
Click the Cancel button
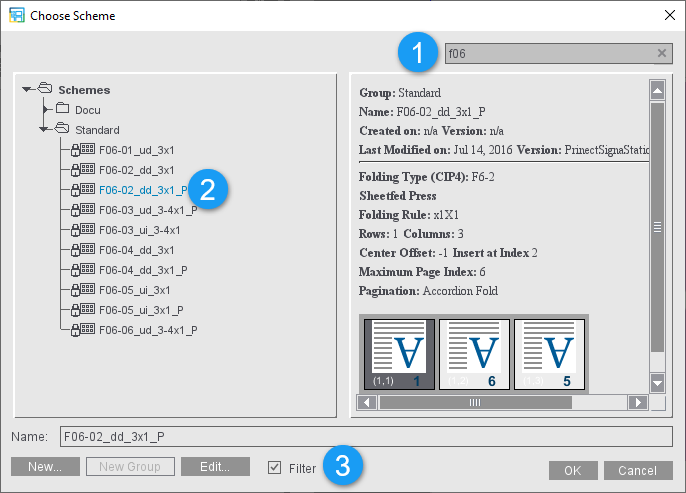[x=637, y=471]
